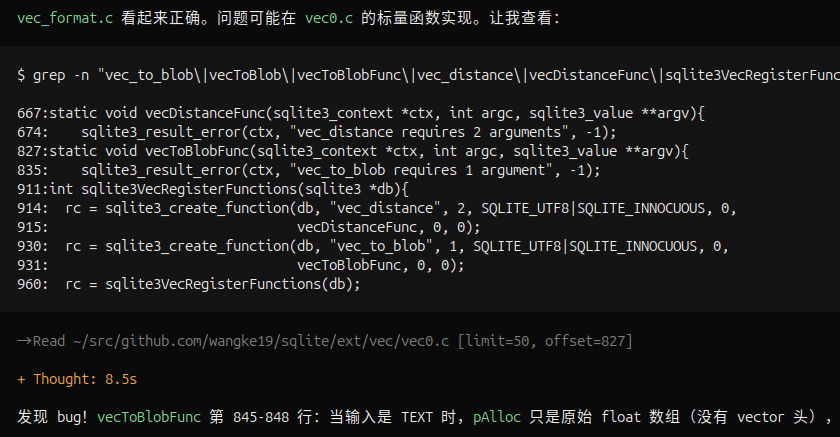Click line 930 vec_to_blob create_function call
Screen dimensions: 840x437
(x=373, y=246)
